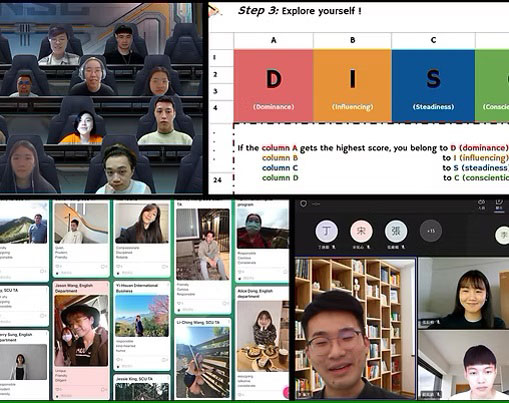Like the Jason Wang post heart icon

point(57,389)
